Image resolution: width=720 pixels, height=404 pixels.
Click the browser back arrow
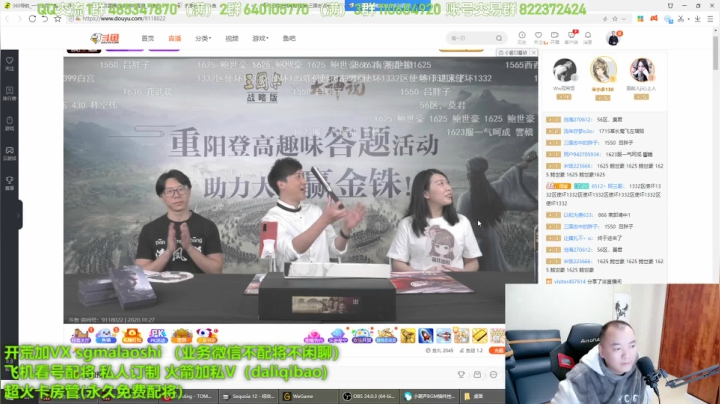pyautogui.click(x=7, y=18)
